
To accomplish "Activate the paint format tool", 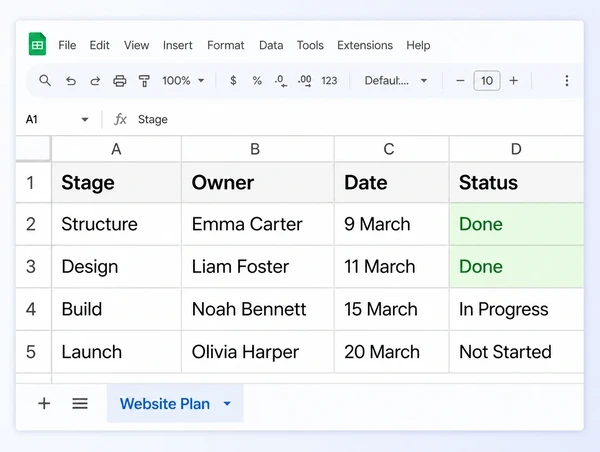I will 144,81.
